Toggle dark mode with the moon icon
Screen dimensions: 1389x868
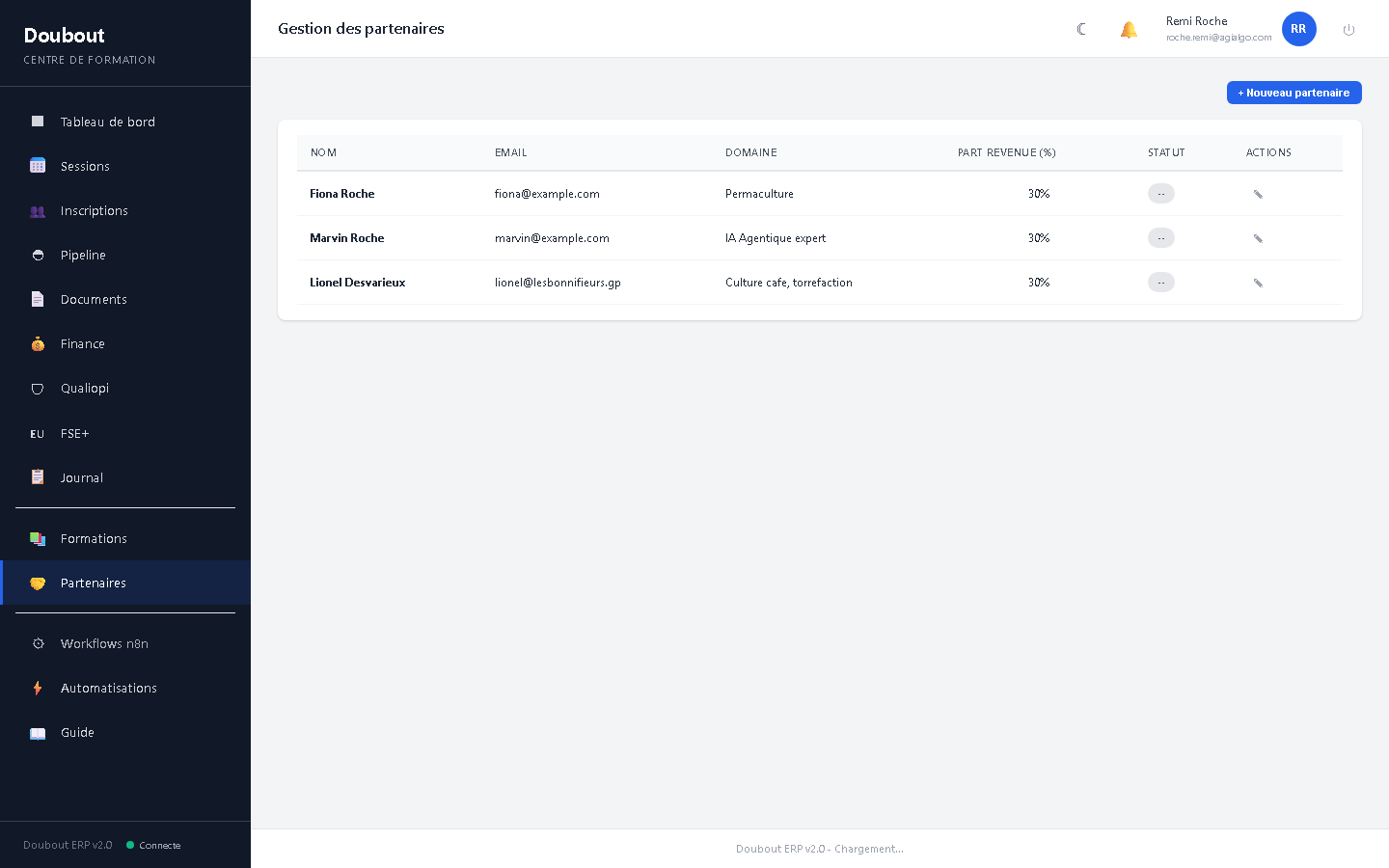(1081, 29)
